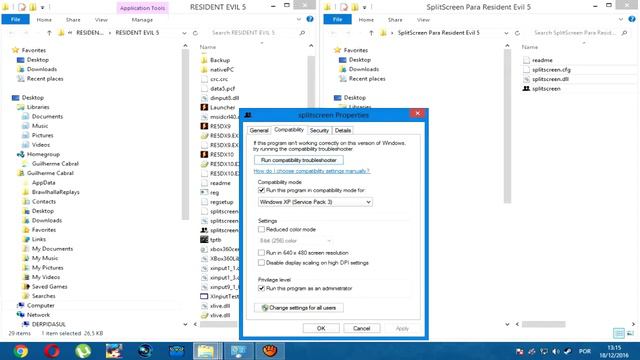640x360 pixels.
Task: Open the address bar dropdown in SplitScreen window
Action: click(506, 33)
